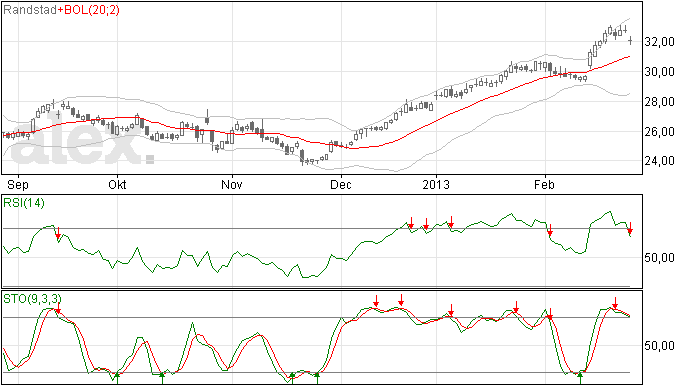Select the 28,00 price axis value
This screenshot has width=690, height=387.
[659, 102]
